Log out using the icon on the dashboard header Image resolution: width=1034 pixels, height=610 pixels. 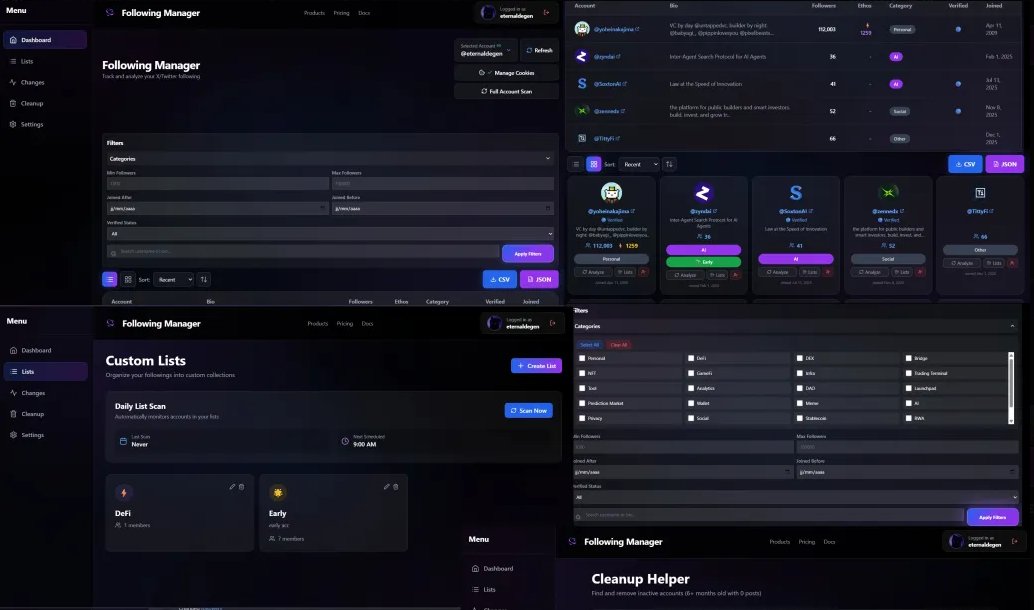click(x=546, y=13)
